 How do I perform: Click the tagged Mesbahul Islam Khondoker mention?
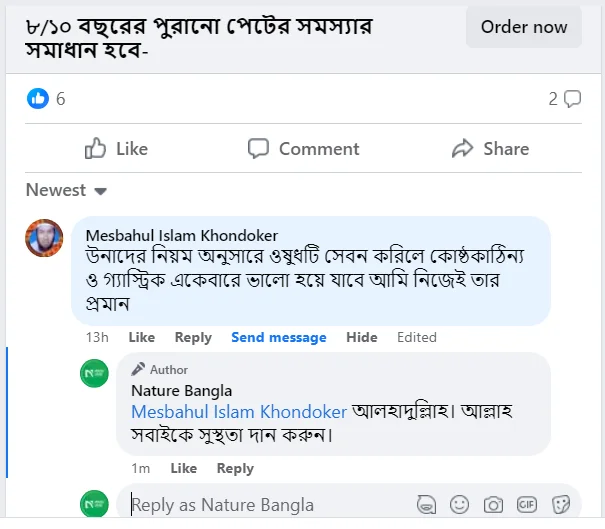(239, 411)
